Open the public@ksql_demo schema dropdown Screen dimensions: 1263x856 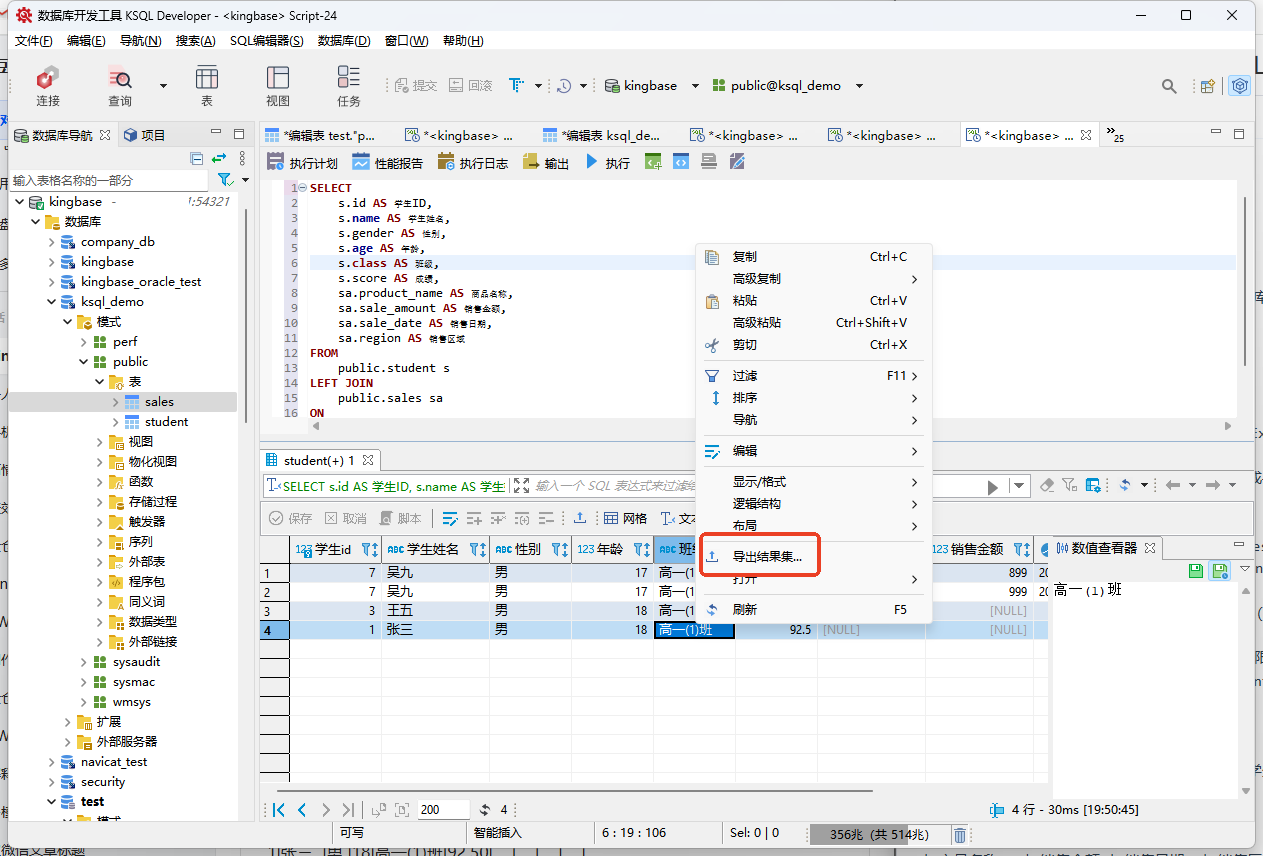click(859, 86)
